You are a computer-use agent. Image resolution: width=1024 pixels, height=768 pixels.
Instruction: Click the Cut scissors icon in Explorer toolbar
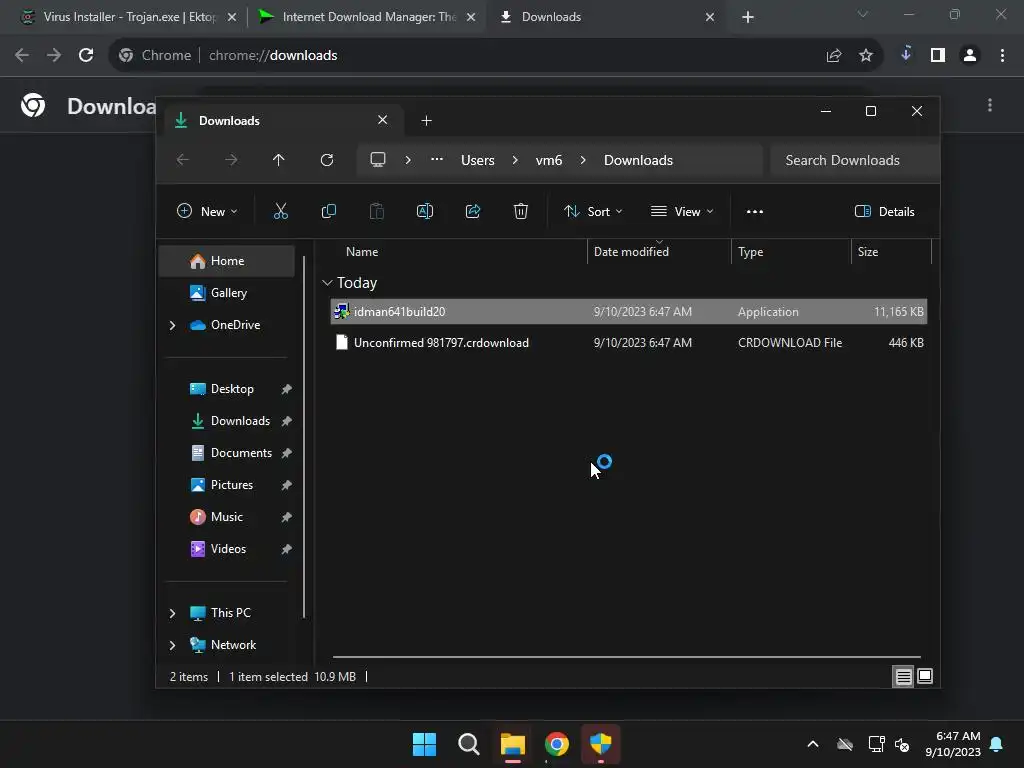(281, 211)
